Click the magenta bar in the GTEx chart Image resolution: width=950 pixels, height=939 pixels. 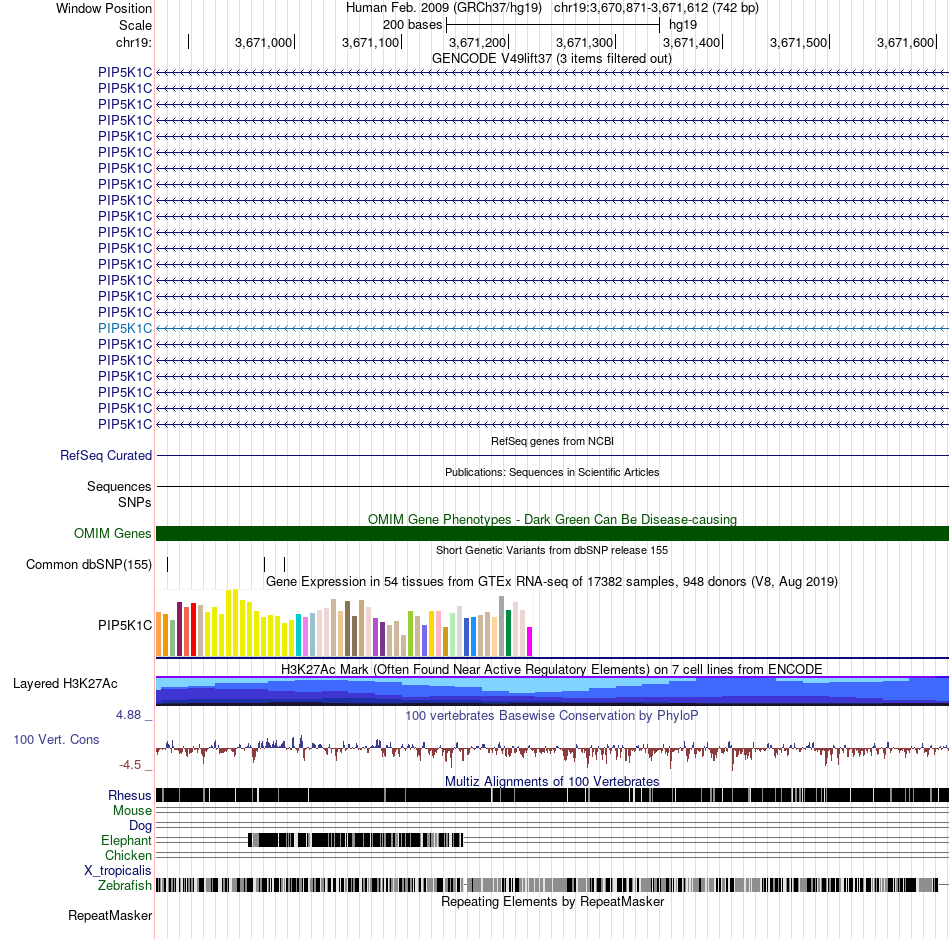530,642
